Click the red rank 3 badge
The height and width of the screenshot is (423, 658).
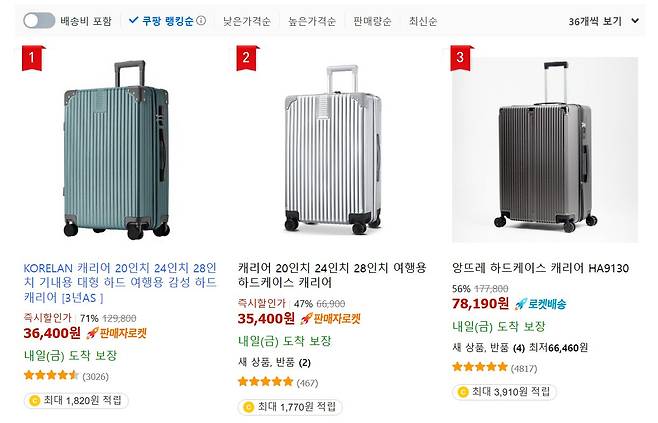coord(460,58)
